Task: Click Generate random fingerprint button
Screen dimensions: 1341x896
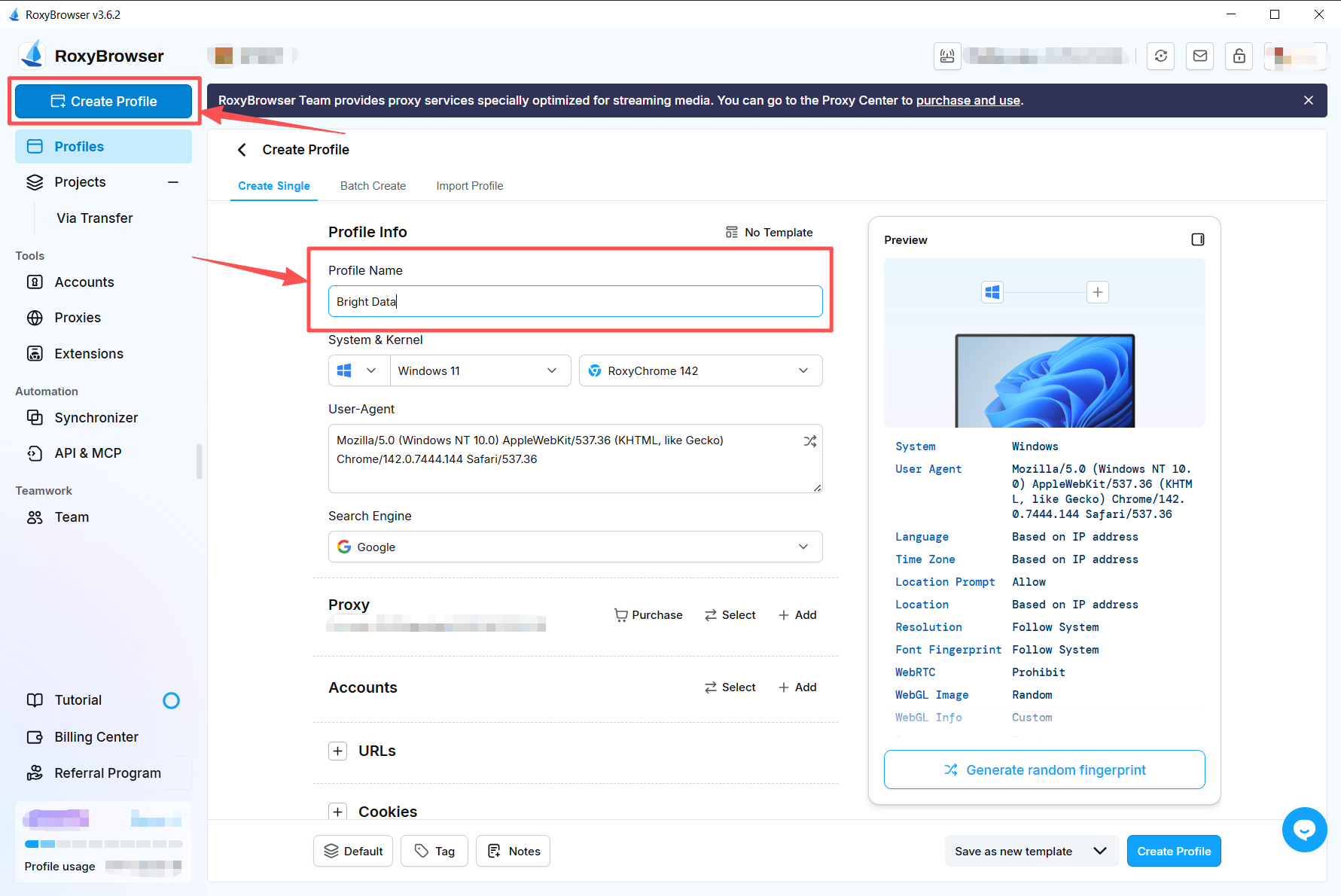Action: coord(1044,770)
